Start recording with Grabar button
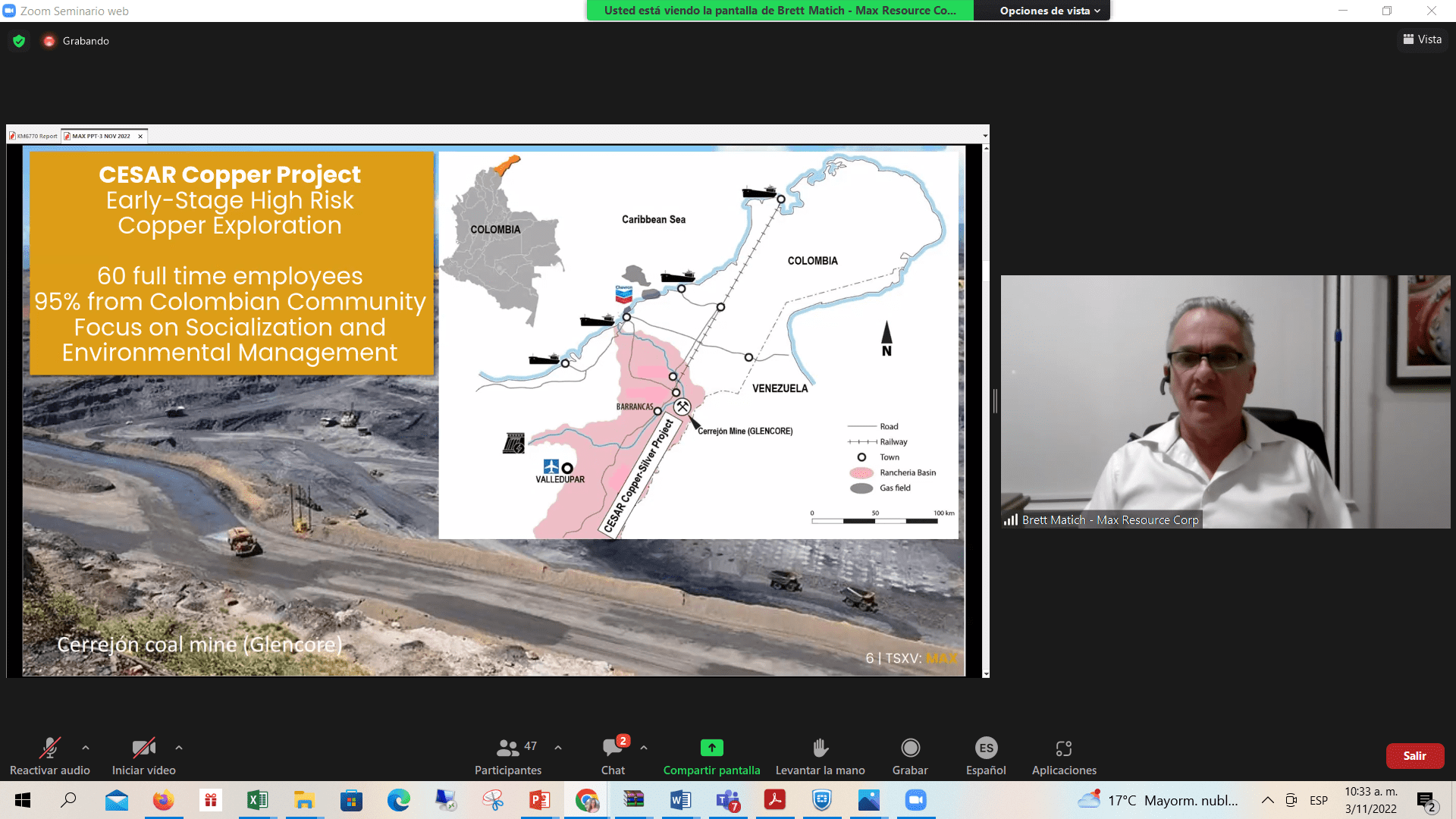This screenshot has width=1456, height=819. click(x=910, y=757)
